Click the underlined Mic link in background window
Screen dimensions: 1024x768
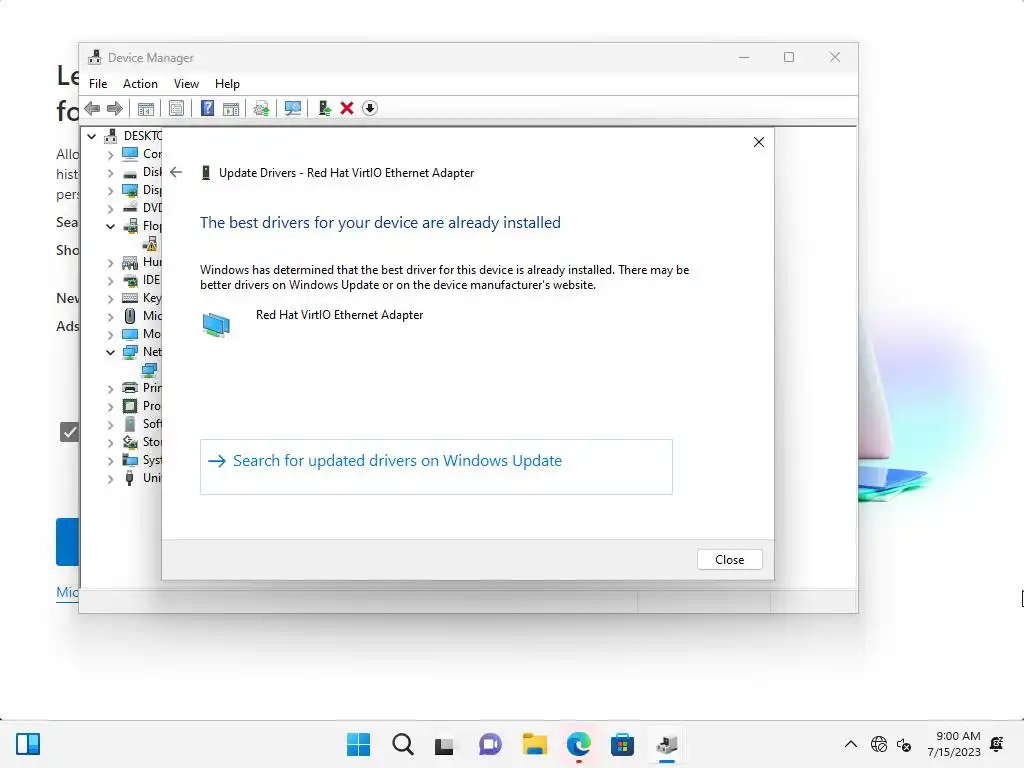[67, 592]
